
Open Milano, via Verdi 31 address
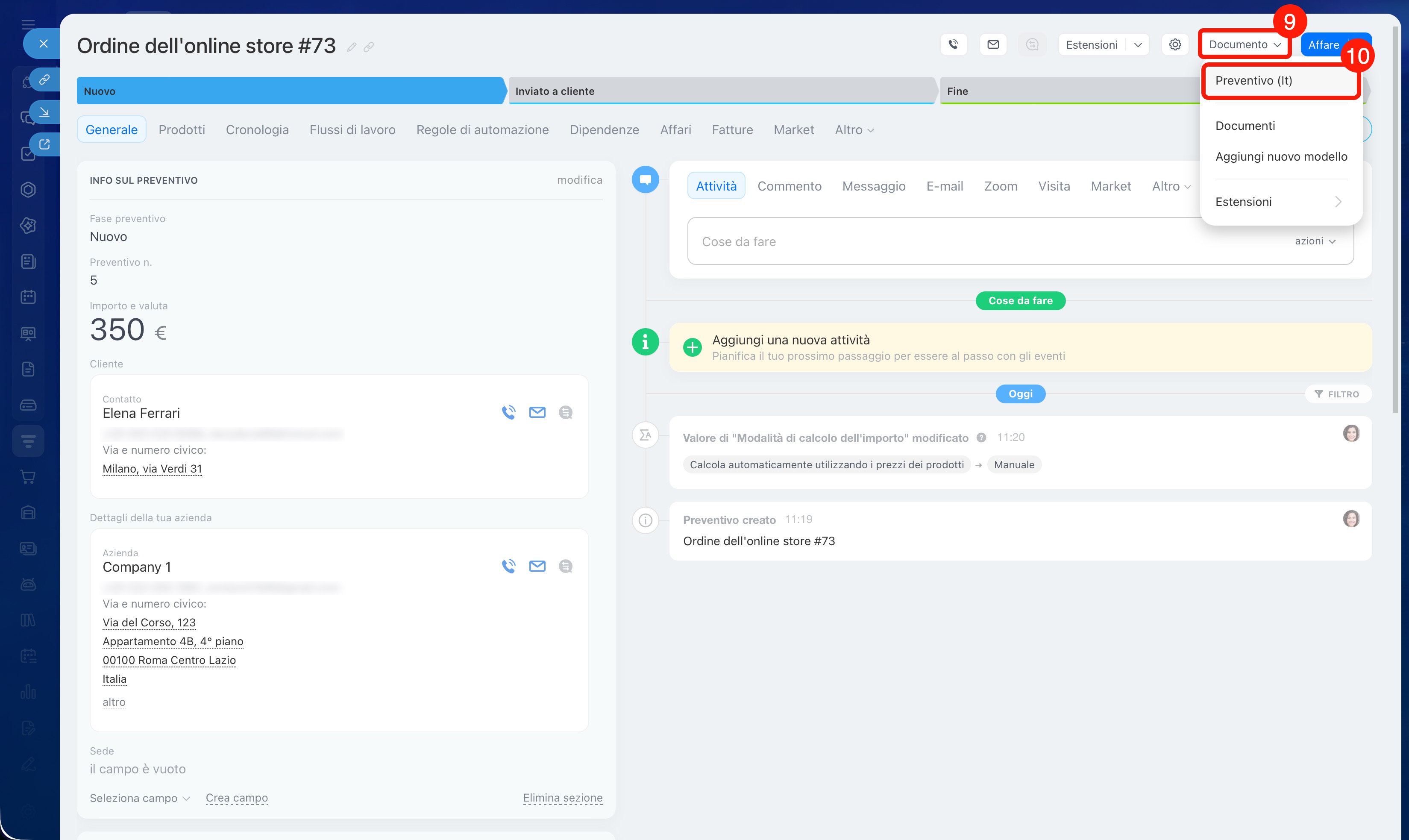coord(152,469)
